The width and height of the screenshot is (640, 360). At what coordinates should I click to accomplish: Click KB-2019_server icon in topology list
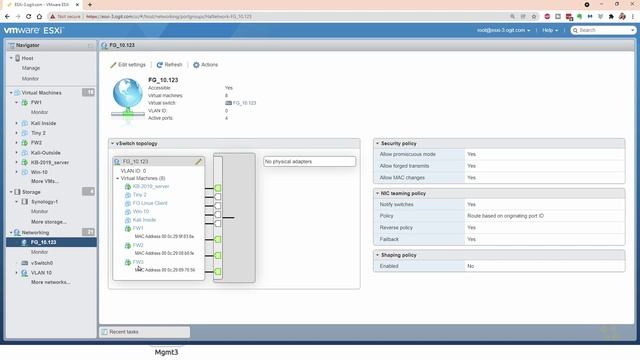[x=128, y=187]
